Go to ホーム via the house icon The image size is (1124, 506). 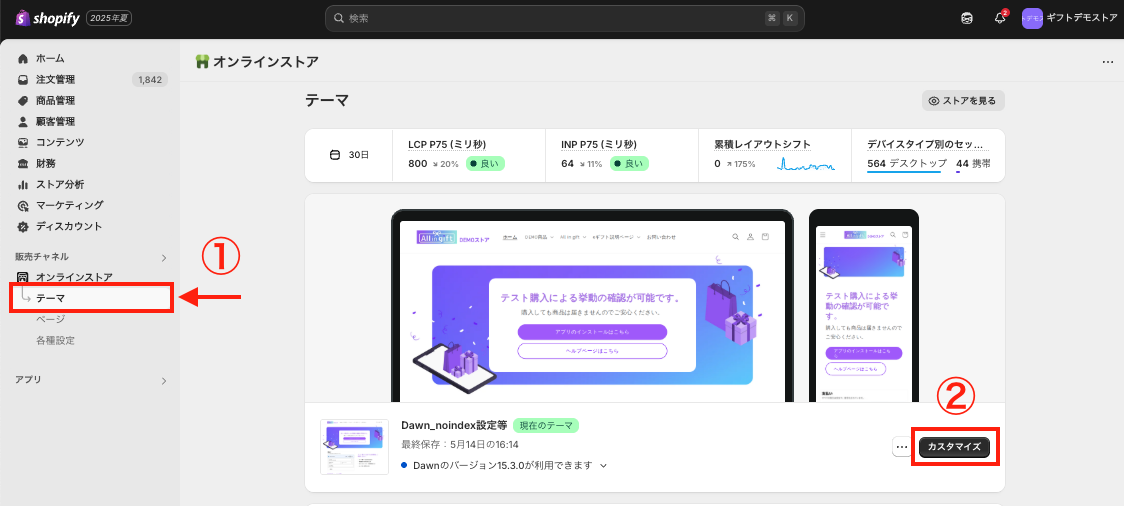23,58
